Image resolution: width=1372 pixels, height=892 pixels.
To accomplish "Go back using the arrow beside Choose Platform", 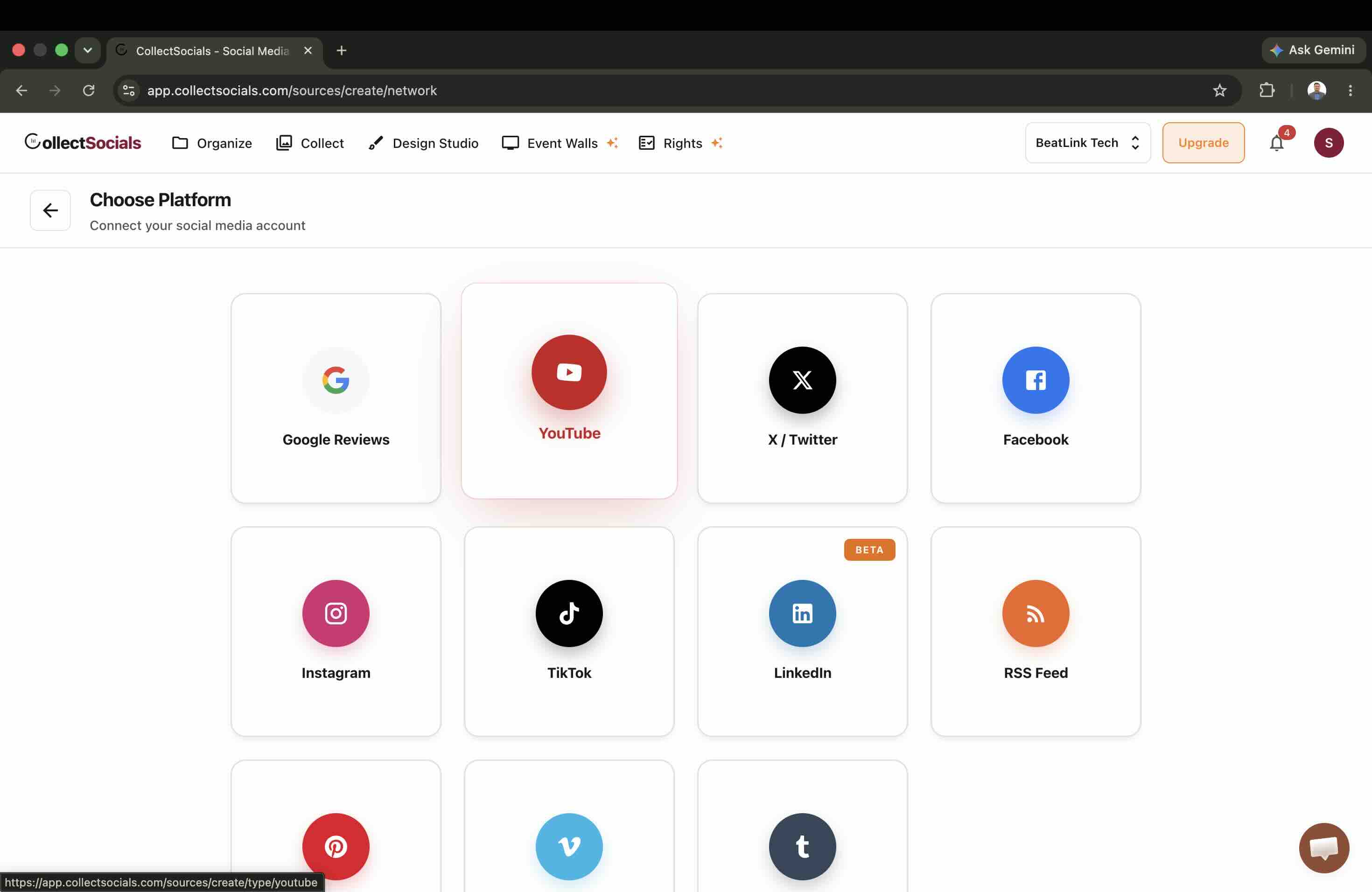I will point(50,210).
